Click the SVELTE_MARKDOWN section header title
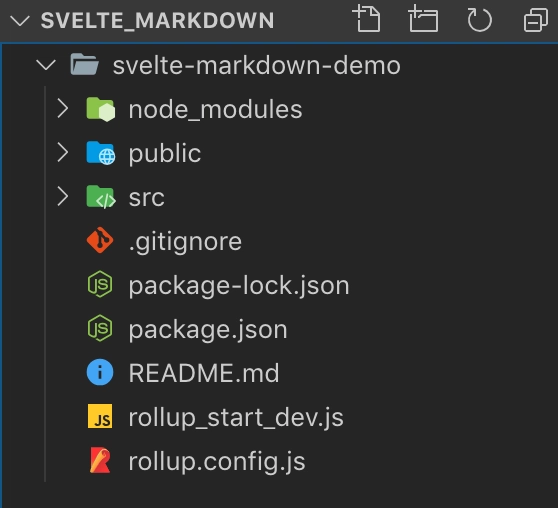The image size is (558, 508). click(x=157, y=20)
